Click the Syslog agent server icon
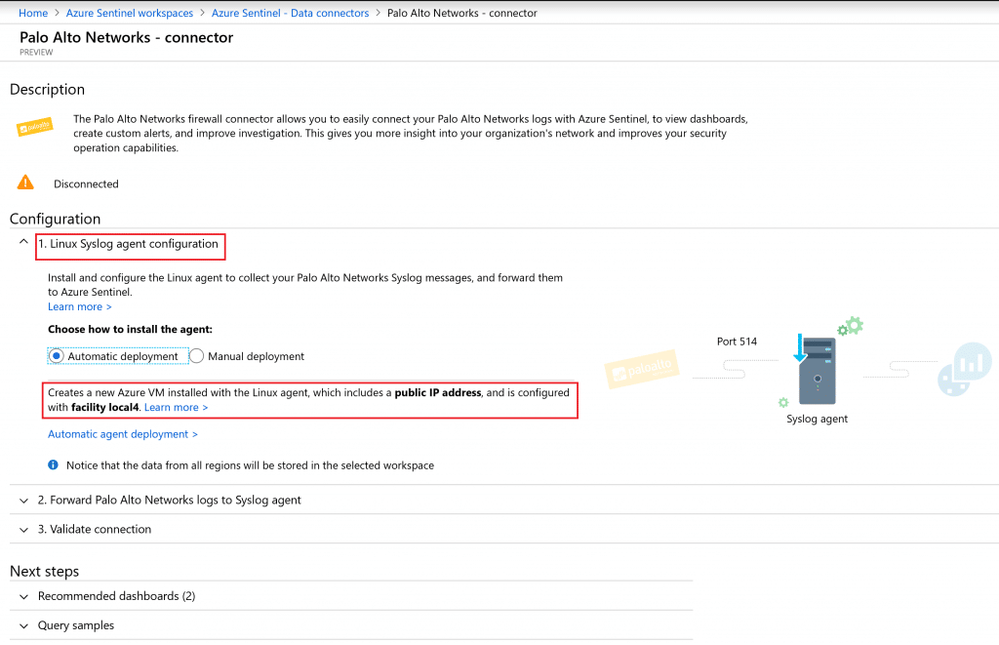The width and height of the screenshot is (999, 645). click(x=817, y=371)
